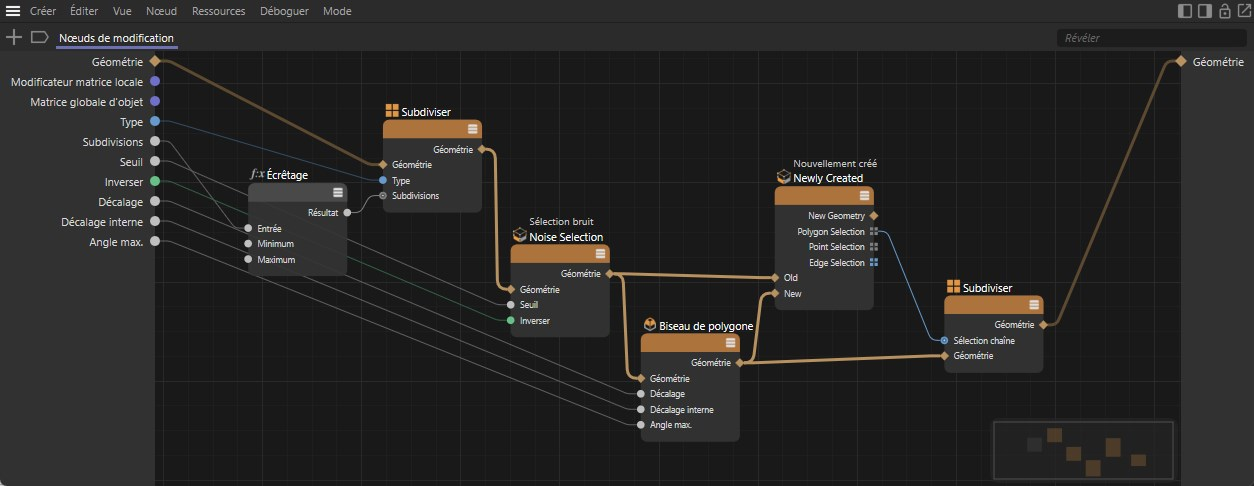This screenshot has width=1254, height=486.
Task: Open the editor in a new window
Action: [x=1243, y=12]
